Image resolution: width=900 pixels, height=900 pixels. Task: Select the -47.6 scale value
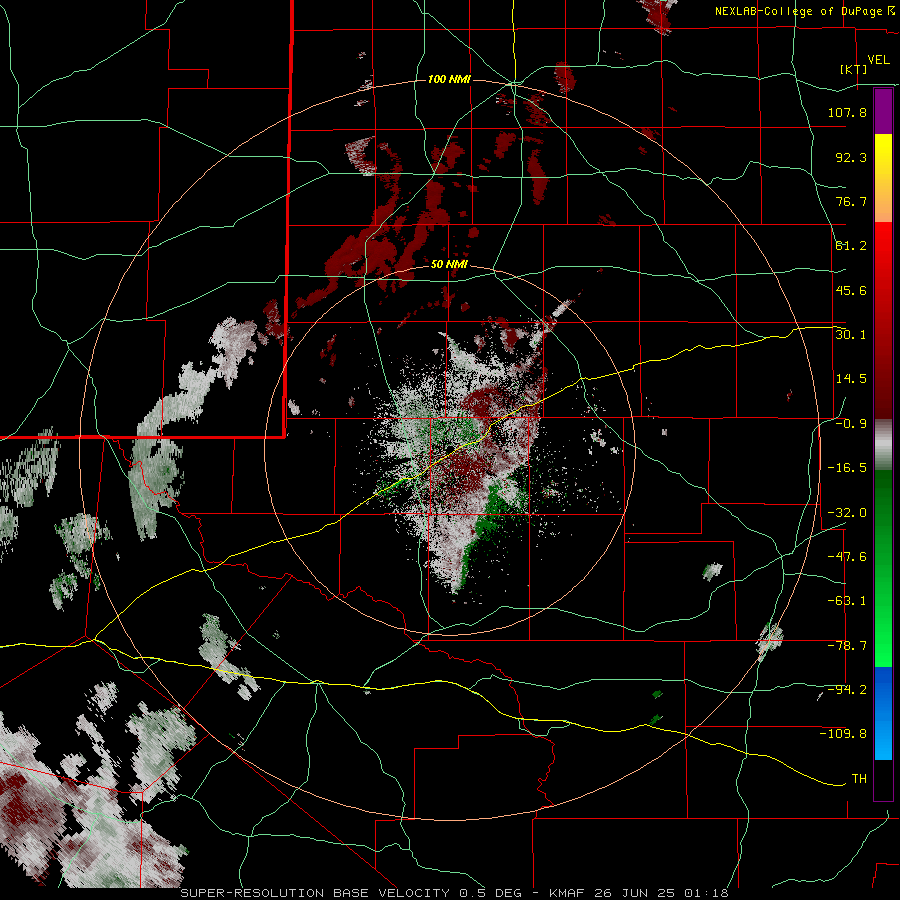point(847,557)
